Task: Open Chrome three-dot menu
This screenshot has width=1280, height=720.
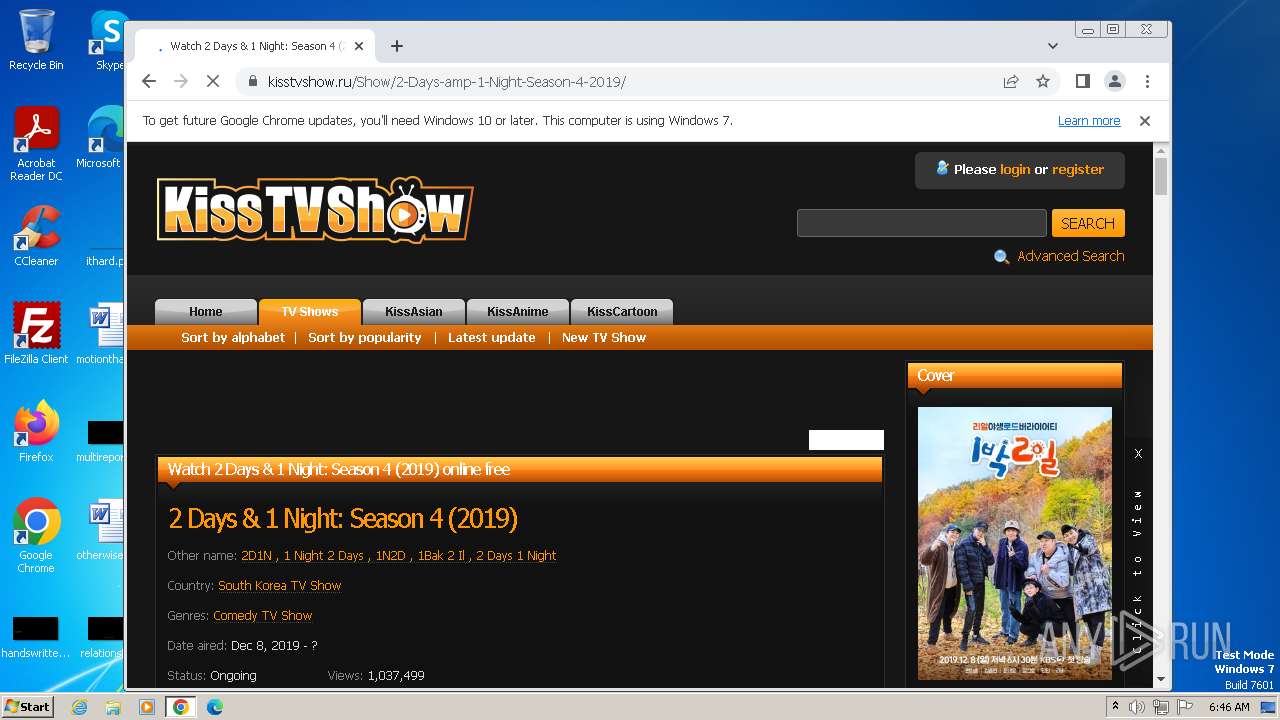Action: coord(1147,81)
